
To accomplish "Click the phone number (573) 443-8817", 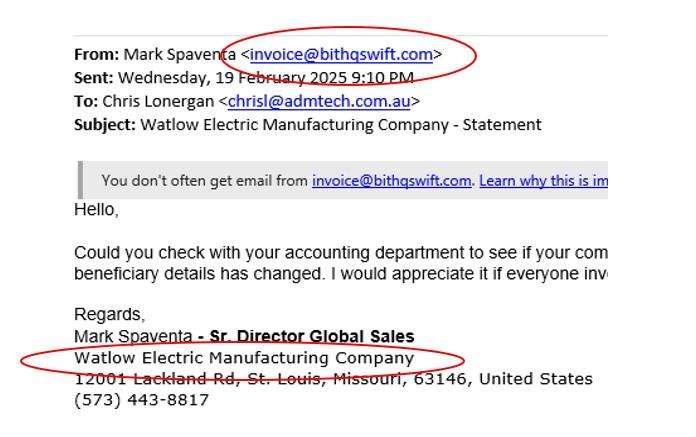I will (x=142, y=400).
